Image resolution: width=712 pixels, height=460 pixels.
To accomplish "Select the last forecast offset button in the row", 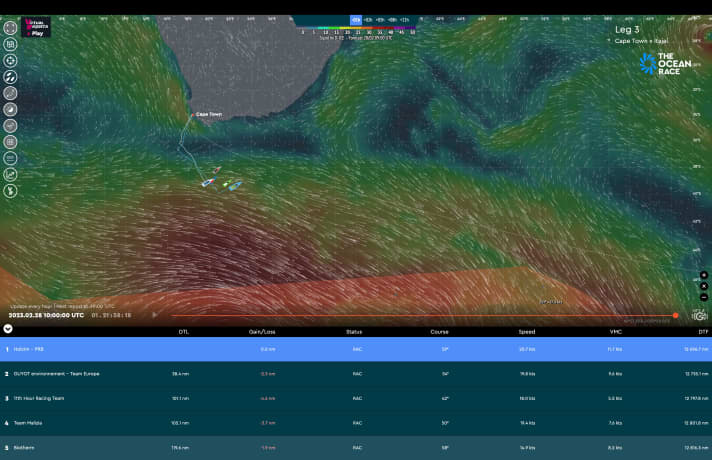I will pos(405,20).
